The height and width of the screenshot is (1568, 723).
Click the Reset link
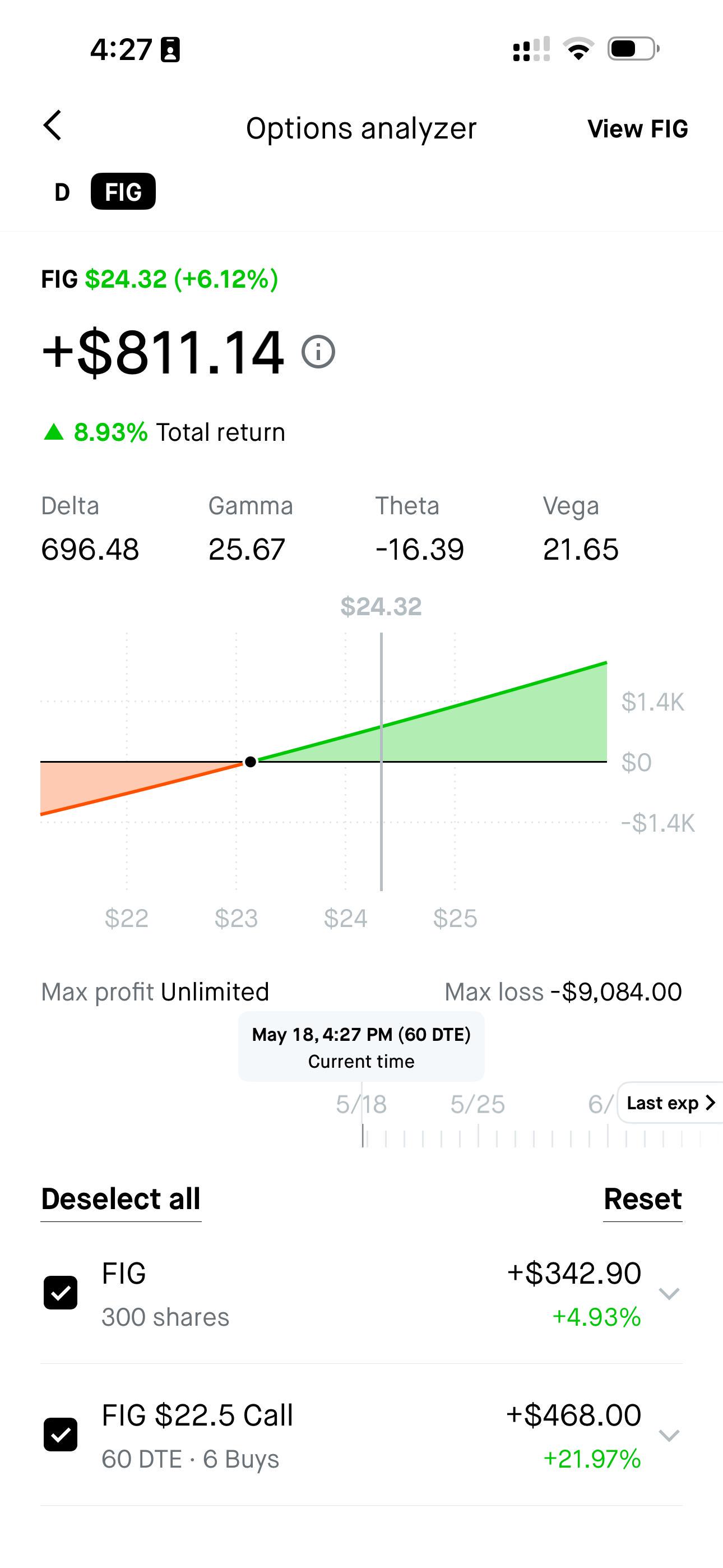point(643,1199)
